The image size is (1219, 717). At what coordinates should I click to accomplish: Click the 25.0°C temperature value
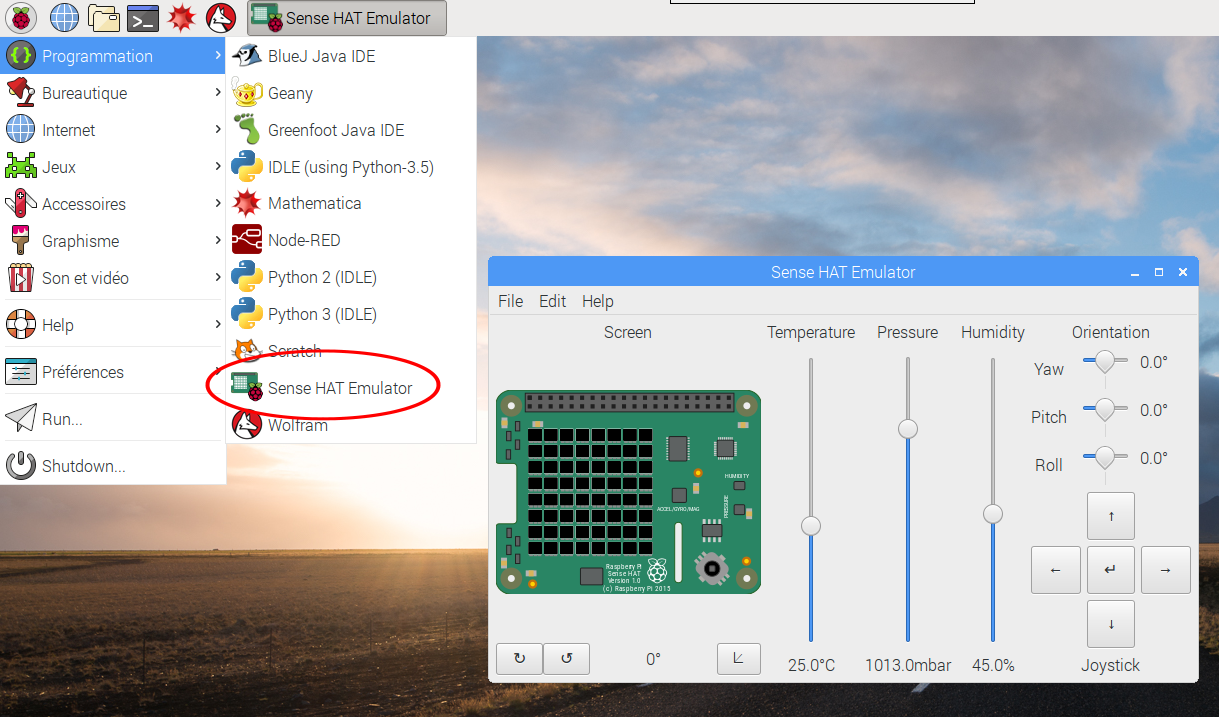811,665
